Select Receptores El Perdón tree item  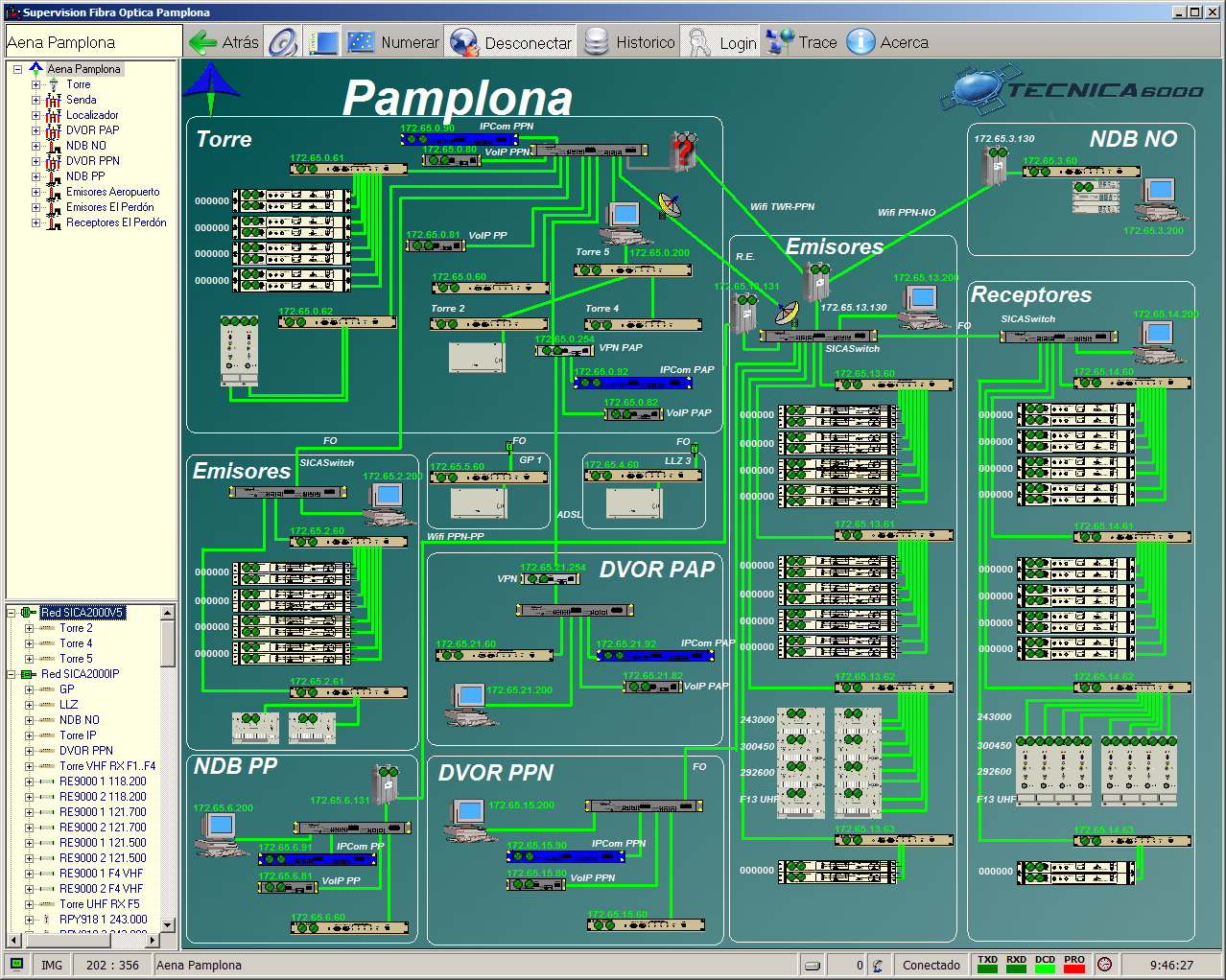coord(116,222)
